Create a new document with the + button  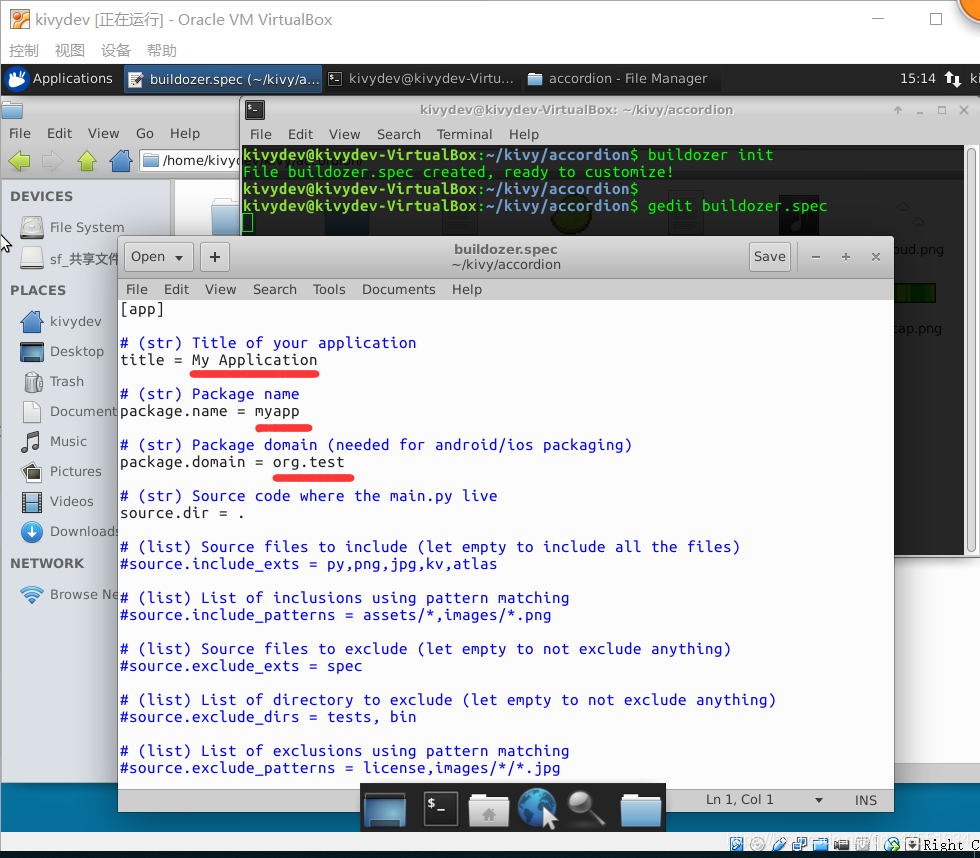[x=214, y=257]
